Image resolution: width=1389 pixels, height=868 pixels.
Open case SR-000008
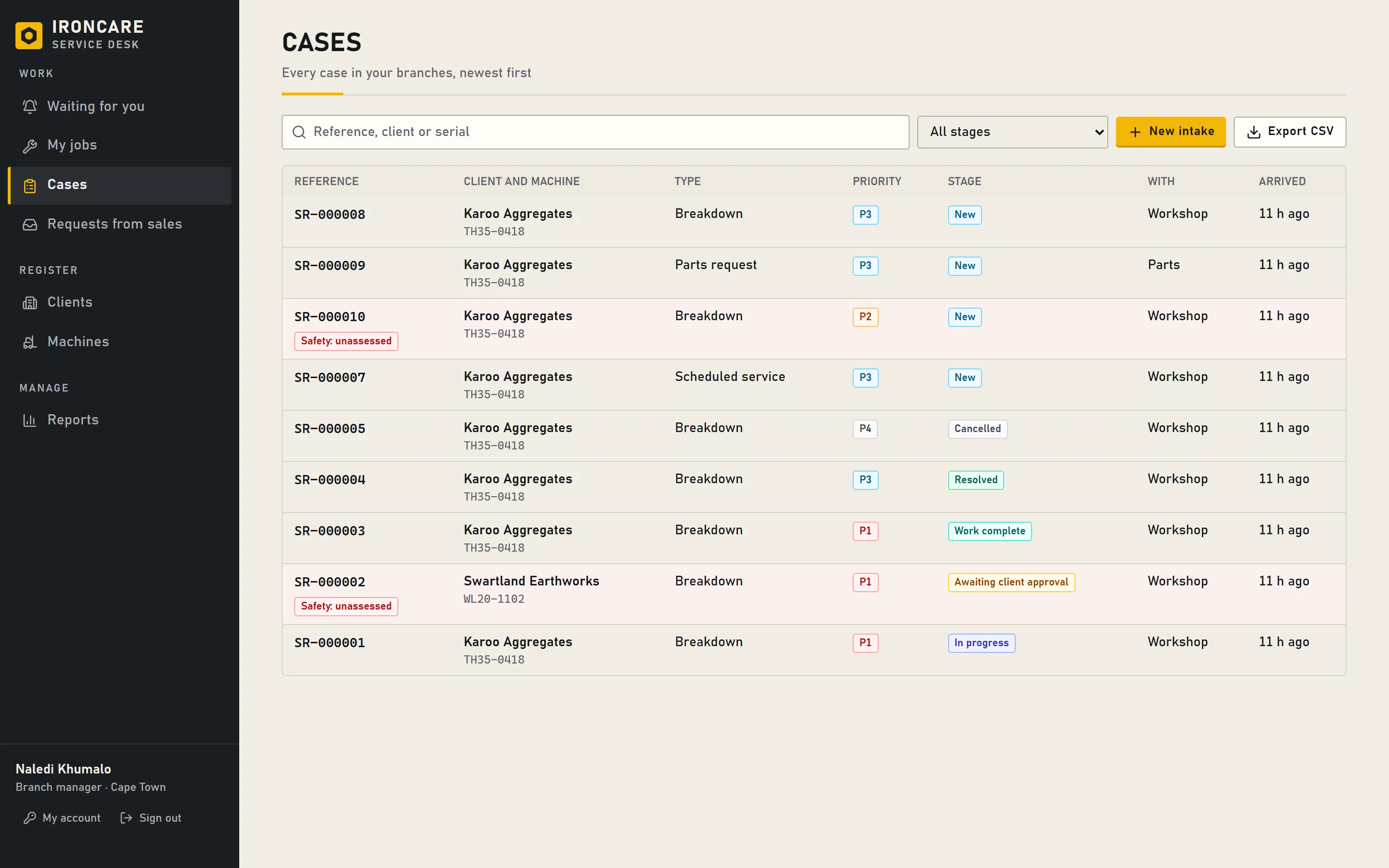tap(329, 215)
